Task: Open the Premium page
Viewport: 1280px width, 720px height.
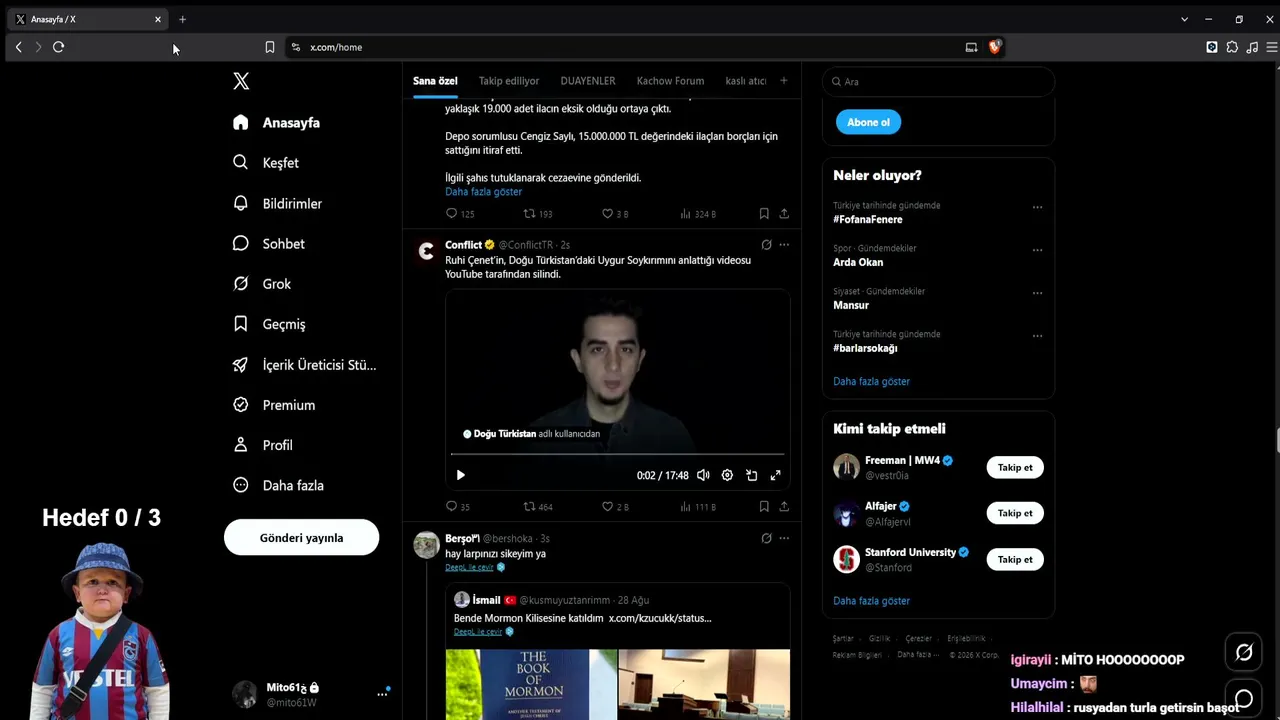Action: tap(274, 405)
